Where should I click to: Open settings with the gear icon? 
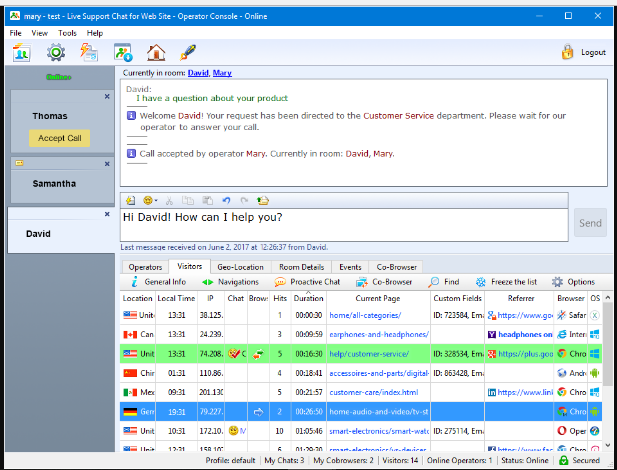pos(55,53)
